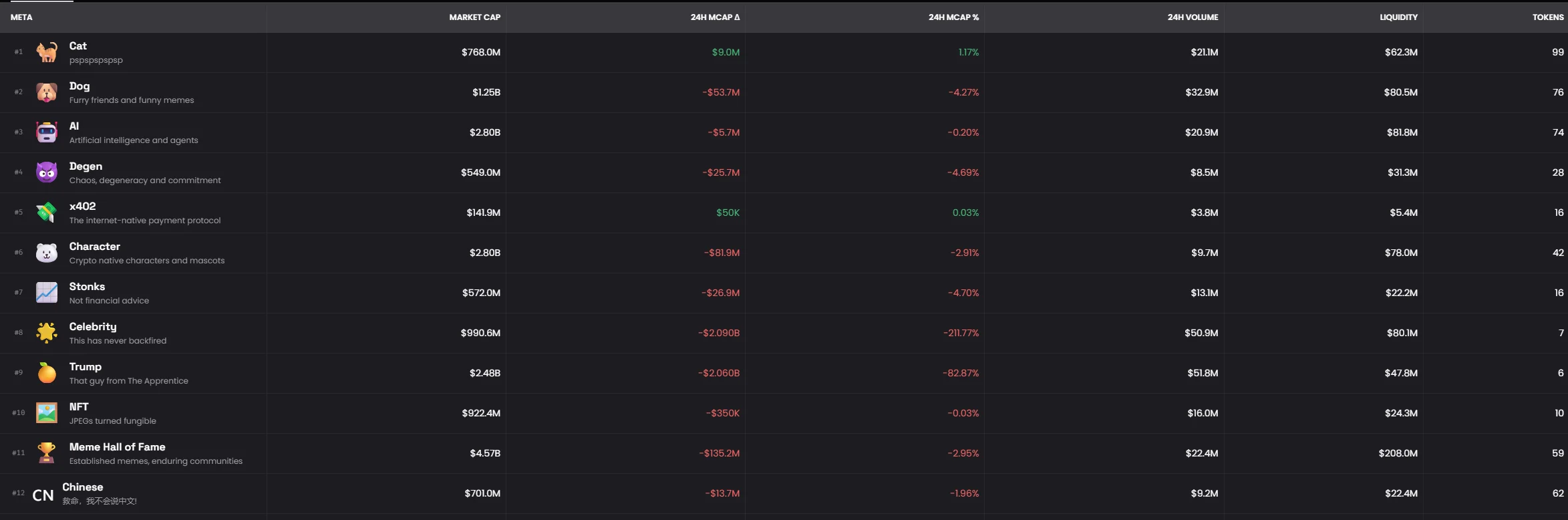Click the Celebrity yellow star icon
Image resolution: width=1568 pixels, height=520 pixels.
coord(47,333)
